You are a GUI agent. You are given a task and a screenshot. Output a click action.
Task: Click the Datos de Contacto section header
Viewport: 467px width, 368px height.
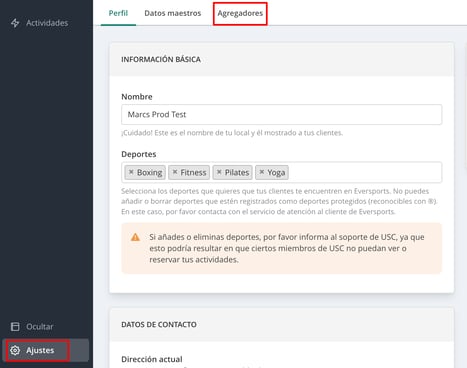coord(159,324)
